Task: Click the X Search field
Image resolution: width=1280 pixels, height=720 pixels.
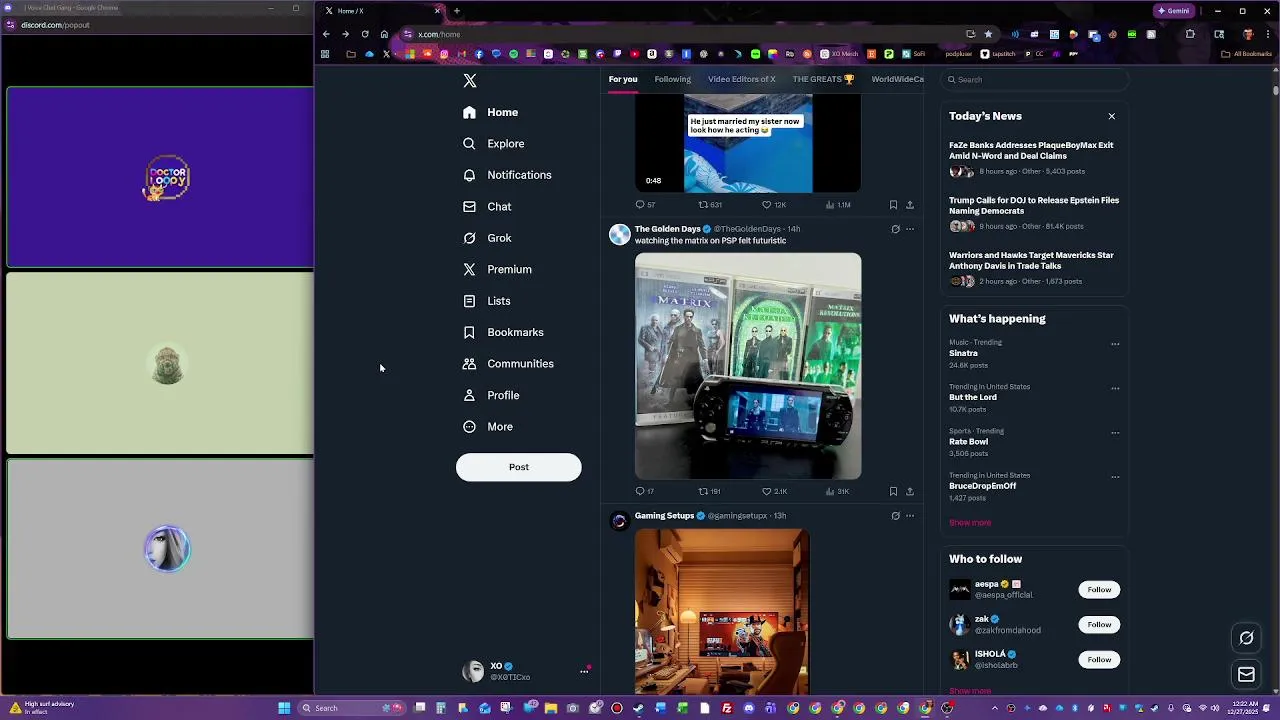Action: click(x=1035, y=79)
